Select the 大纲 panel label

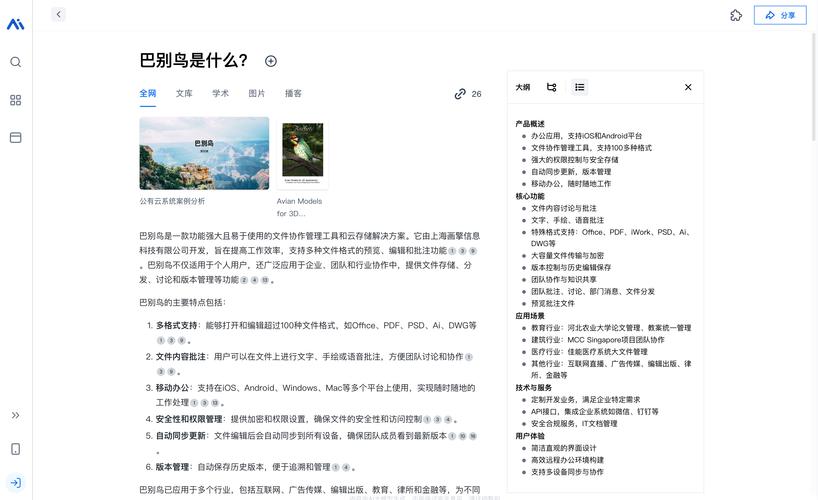pyautogui.click(x=523, y=87)
